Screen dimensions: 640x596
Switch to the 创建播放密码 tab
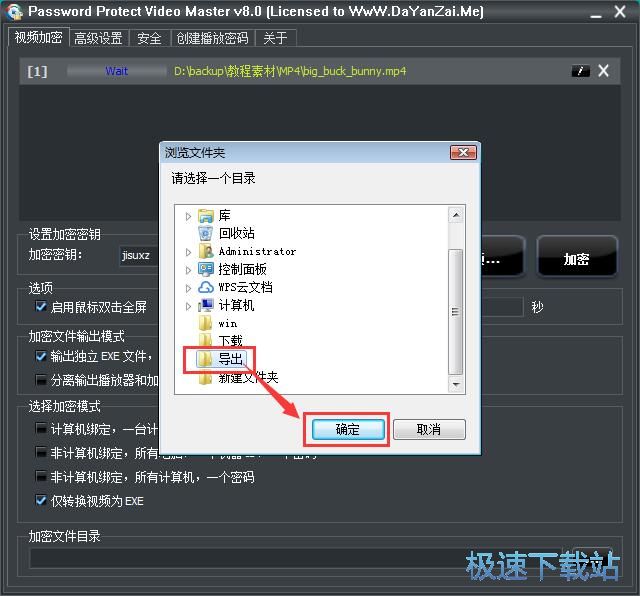tap(212, 38)
